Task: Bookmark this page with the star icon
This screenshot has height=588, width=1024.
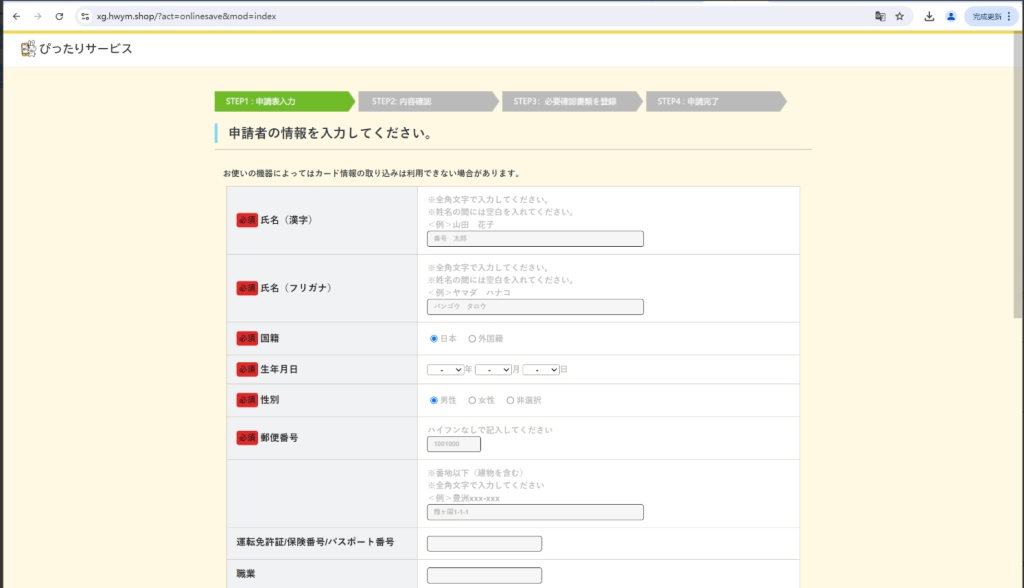Action: [x=899, y=16]
